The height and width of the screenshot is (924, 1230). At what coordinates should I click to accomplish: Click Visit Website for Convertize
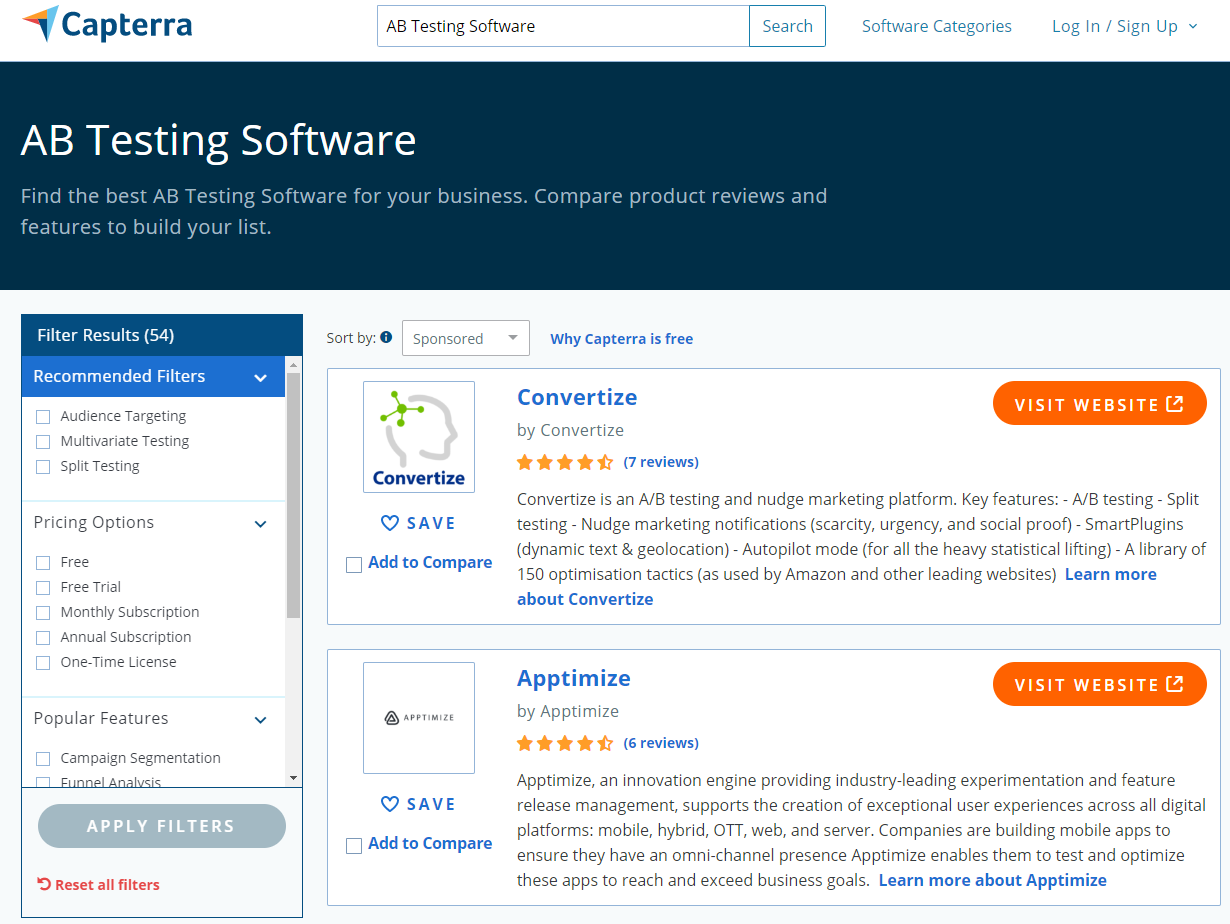1100,404
